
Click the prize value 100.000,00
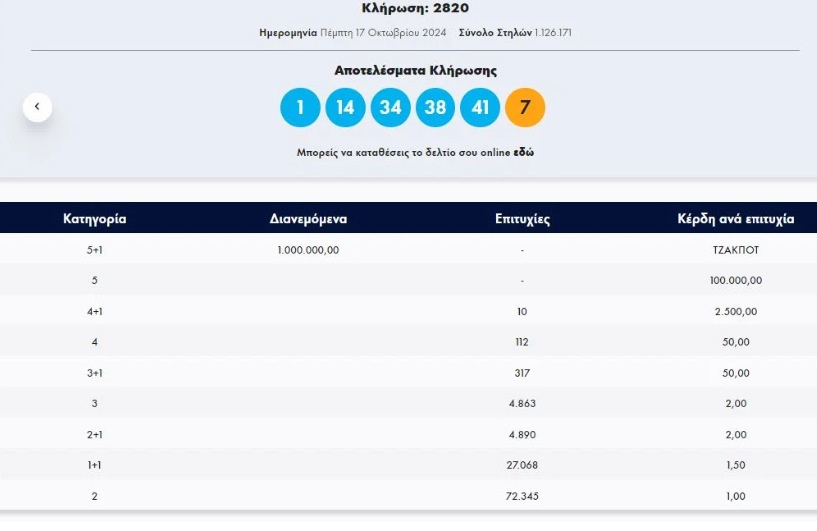(736, 280)
